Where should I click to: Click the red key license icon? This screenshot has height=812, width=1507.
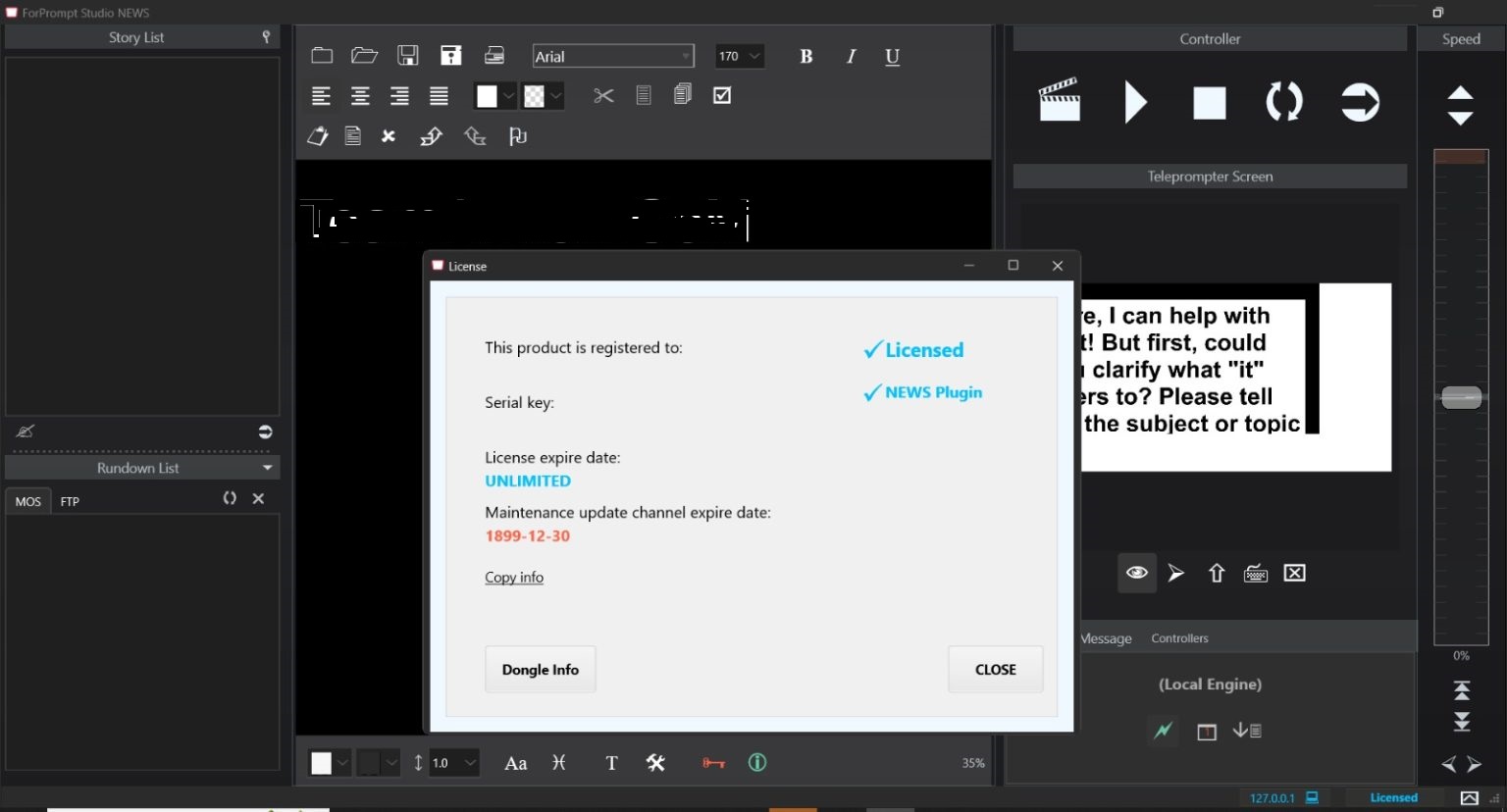tap(713, 763)
